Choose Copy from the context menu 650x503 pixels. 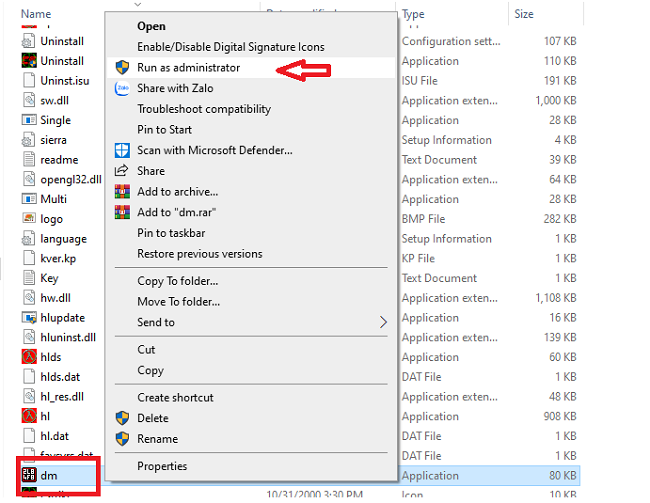tap(251, 370)
